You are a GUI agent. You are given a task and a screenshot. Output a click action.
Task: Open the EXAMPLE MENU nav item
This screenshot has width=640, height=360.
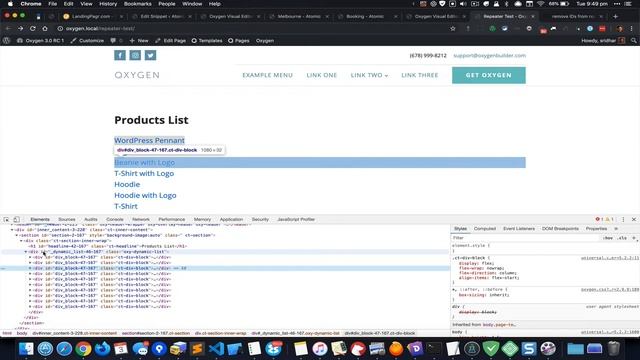click(x=267, y=75)
